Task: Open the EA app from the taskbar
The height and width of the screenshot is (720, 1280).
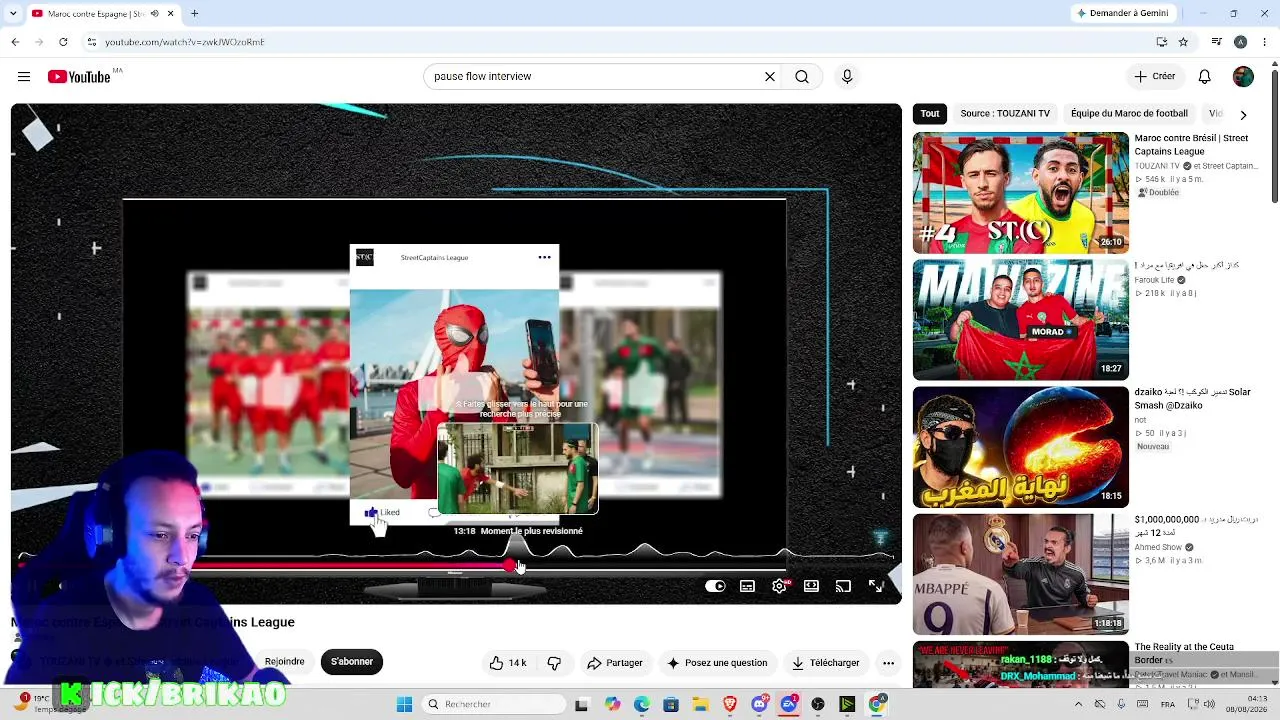Action: tap(789, 704)
